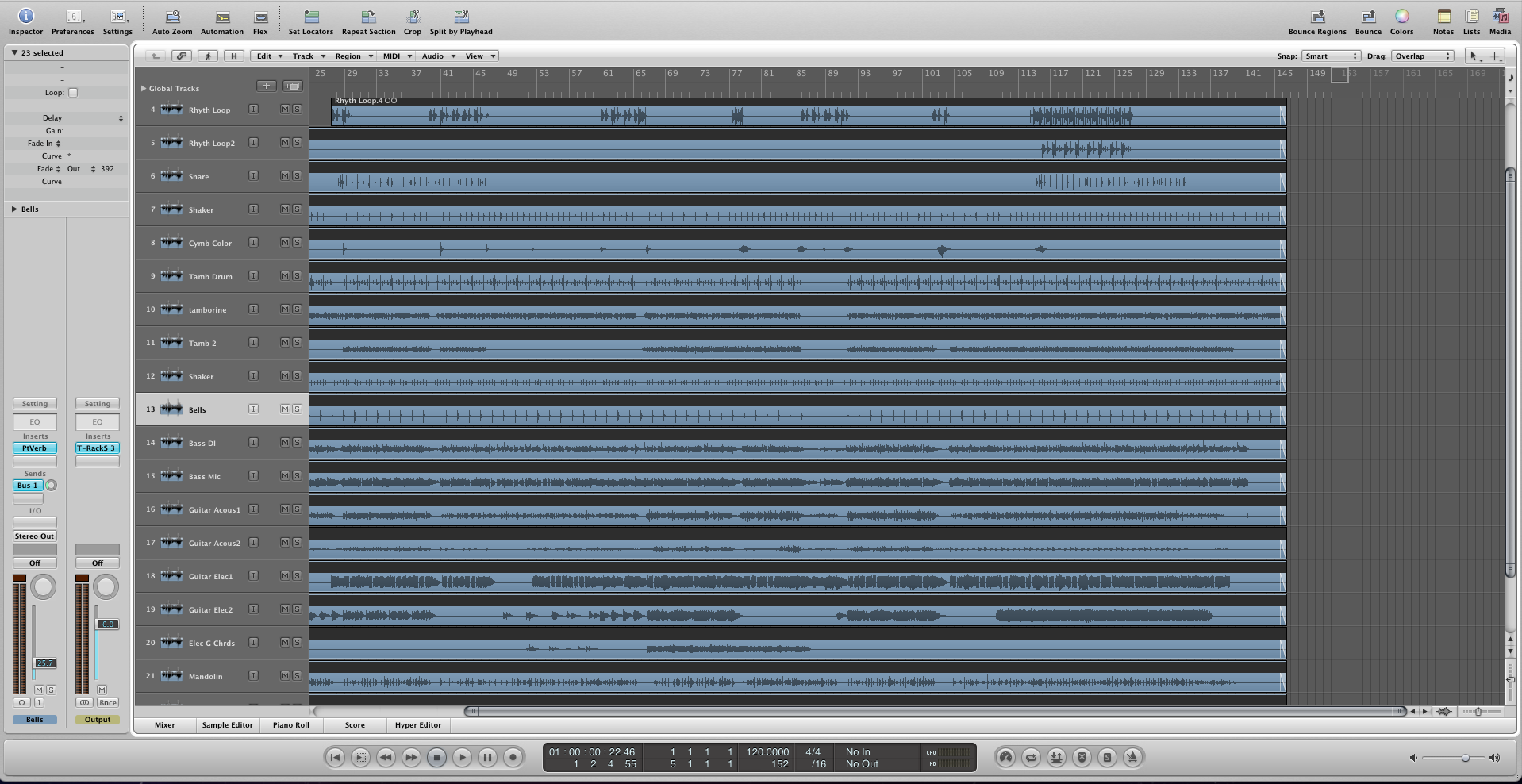Enable input monitoring on Cymb Color track
Image resolution: width=1522 pixels, height=784 pixels.
(x=253, y=243)
